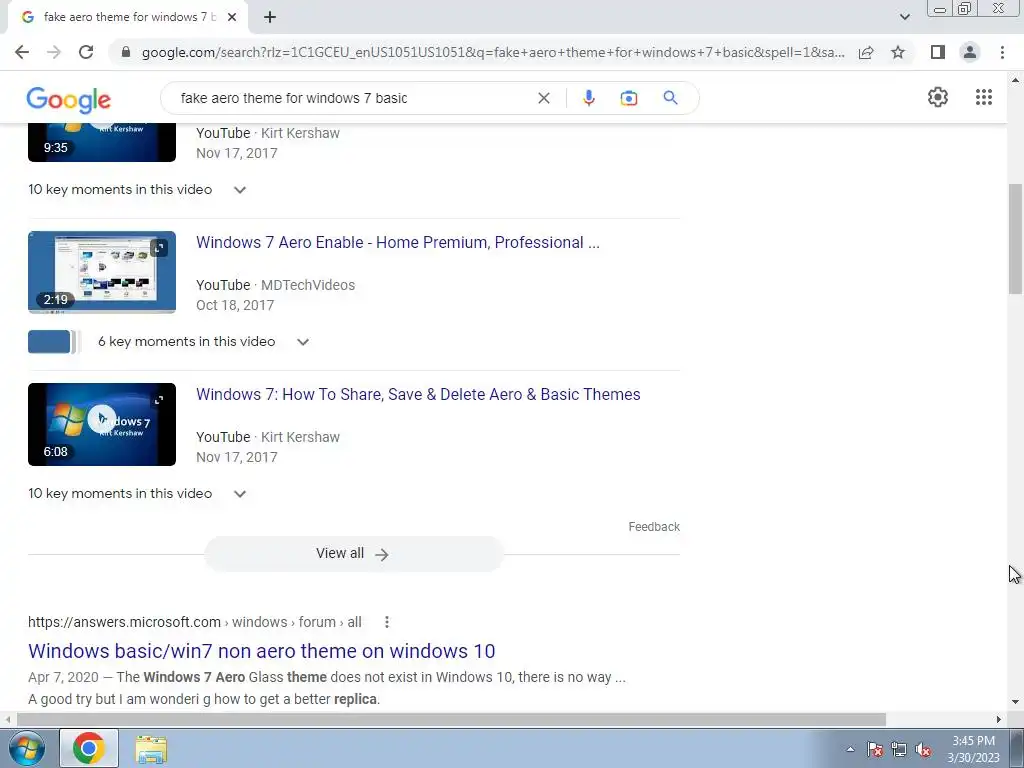
Task: Click the site lock icon
Action: (x=126, y=52)
